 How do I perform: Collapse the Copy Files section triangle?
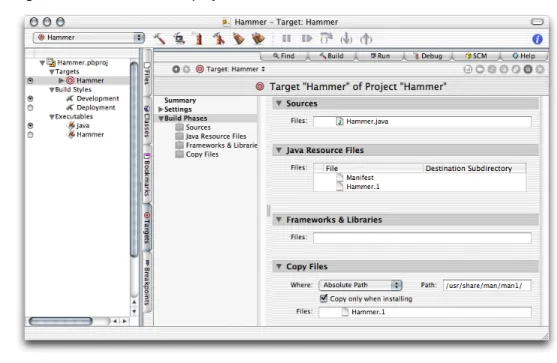coord(279,266)
